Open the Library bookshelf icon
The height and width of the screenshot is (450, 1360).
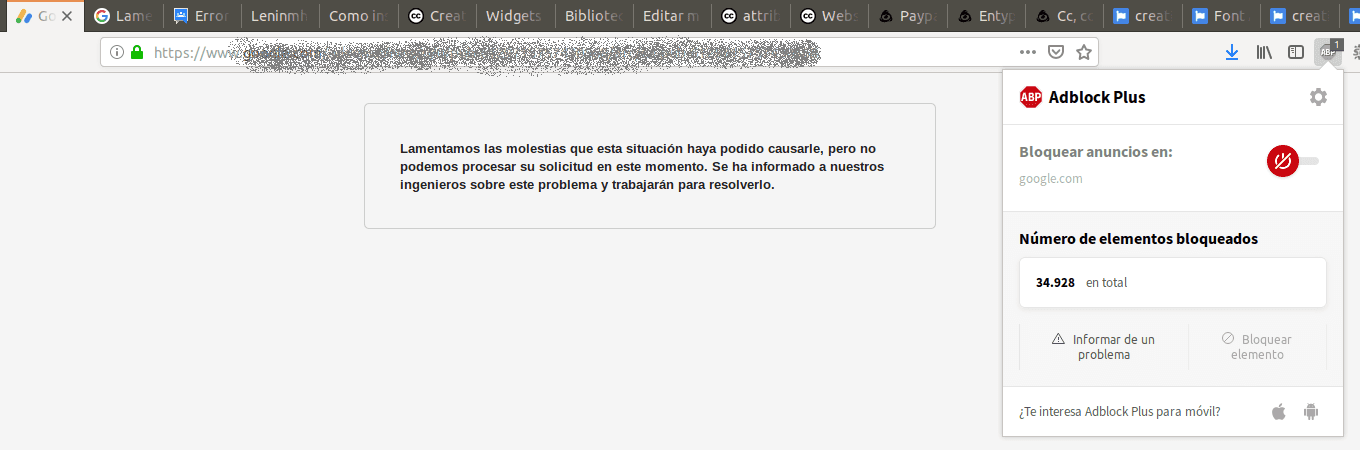[1264, 52]
